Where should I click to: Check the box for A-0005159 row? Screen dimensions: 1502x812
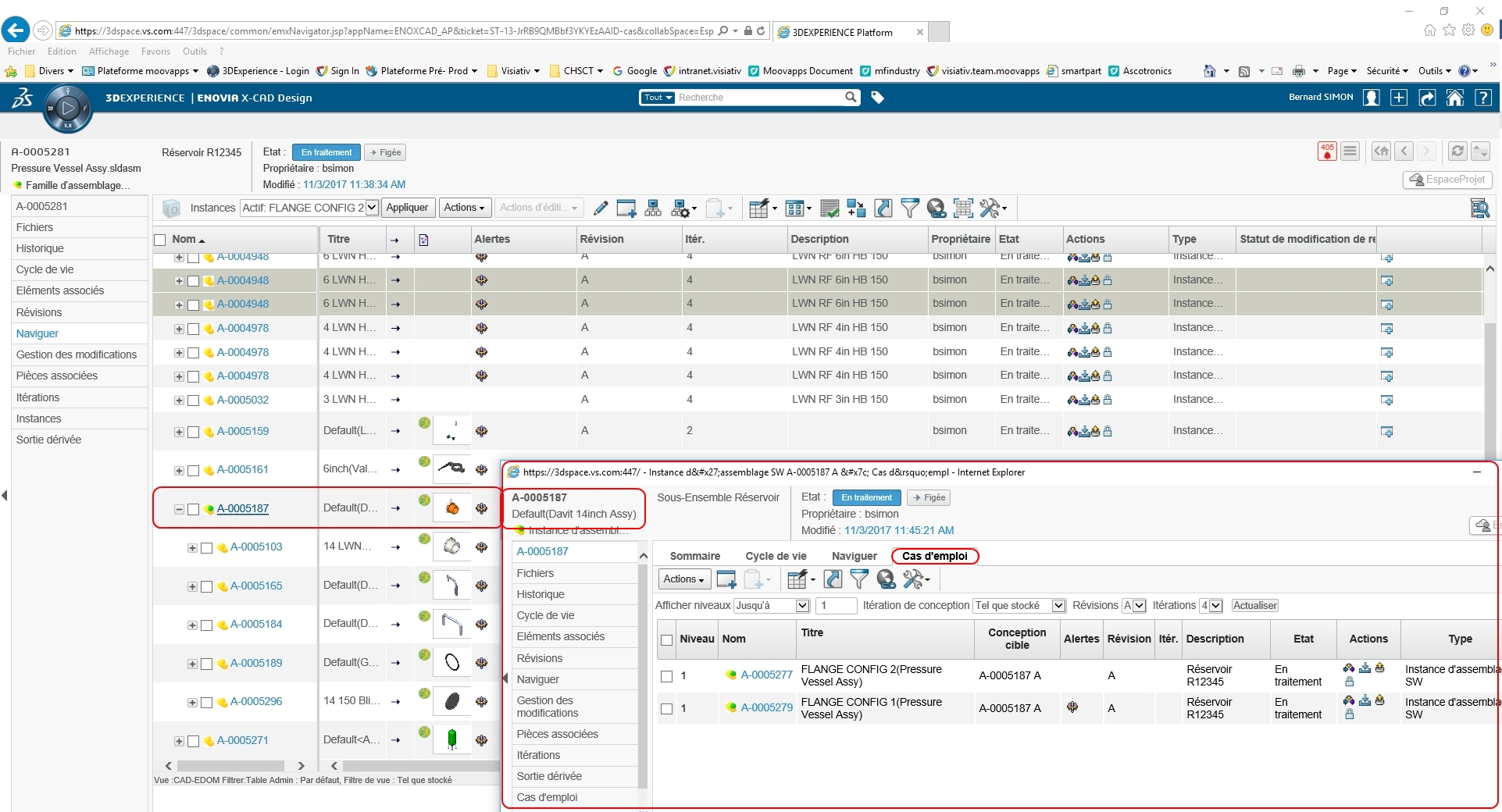pyautogui.click(x=194, y=432)
